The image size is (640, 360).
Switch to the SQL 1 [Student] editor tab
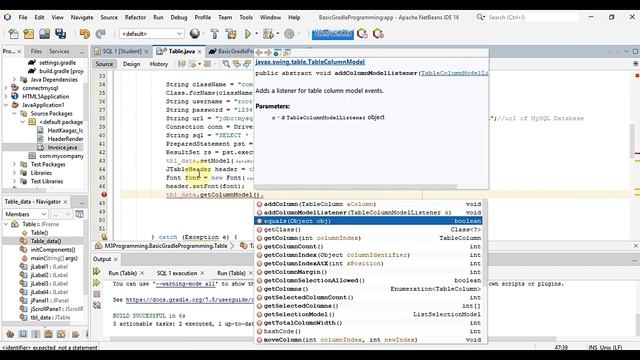[121, 51]
